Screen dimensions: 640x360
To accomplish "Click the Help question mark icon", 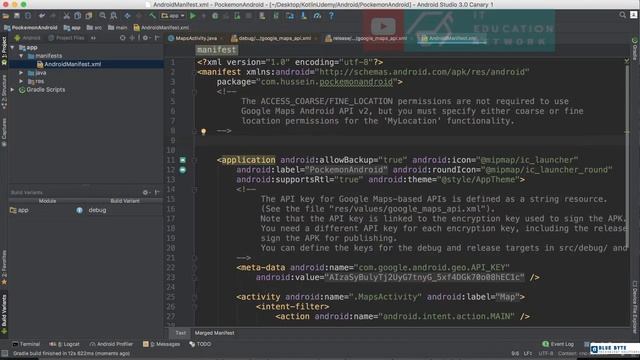I will tap(331, 16).
